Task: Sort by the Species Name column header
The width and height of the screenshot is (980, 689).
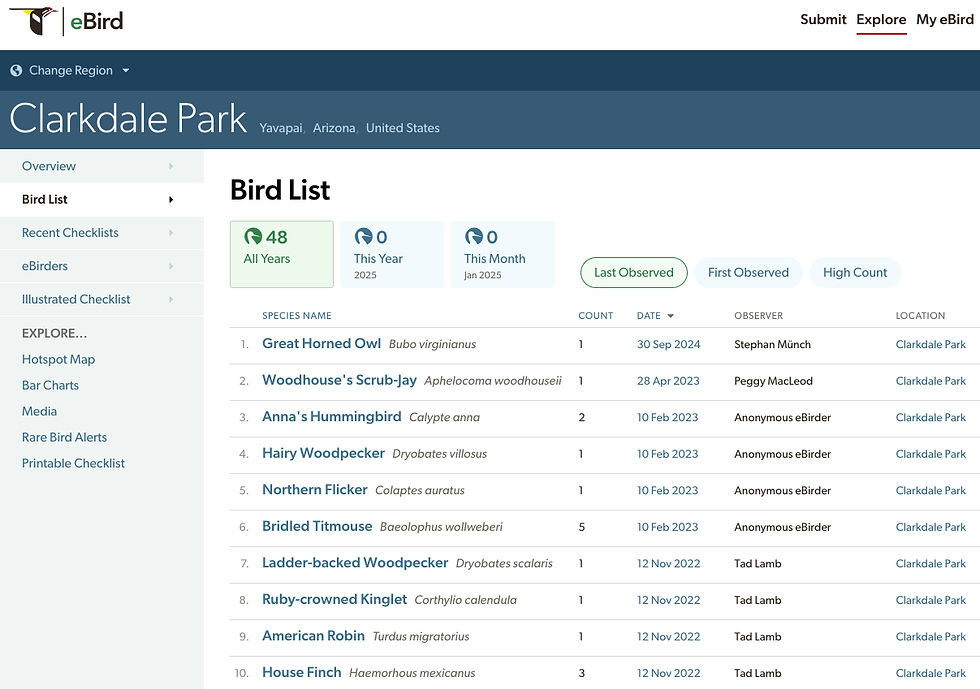Action: pyautogui.click(x=296, y=316)
